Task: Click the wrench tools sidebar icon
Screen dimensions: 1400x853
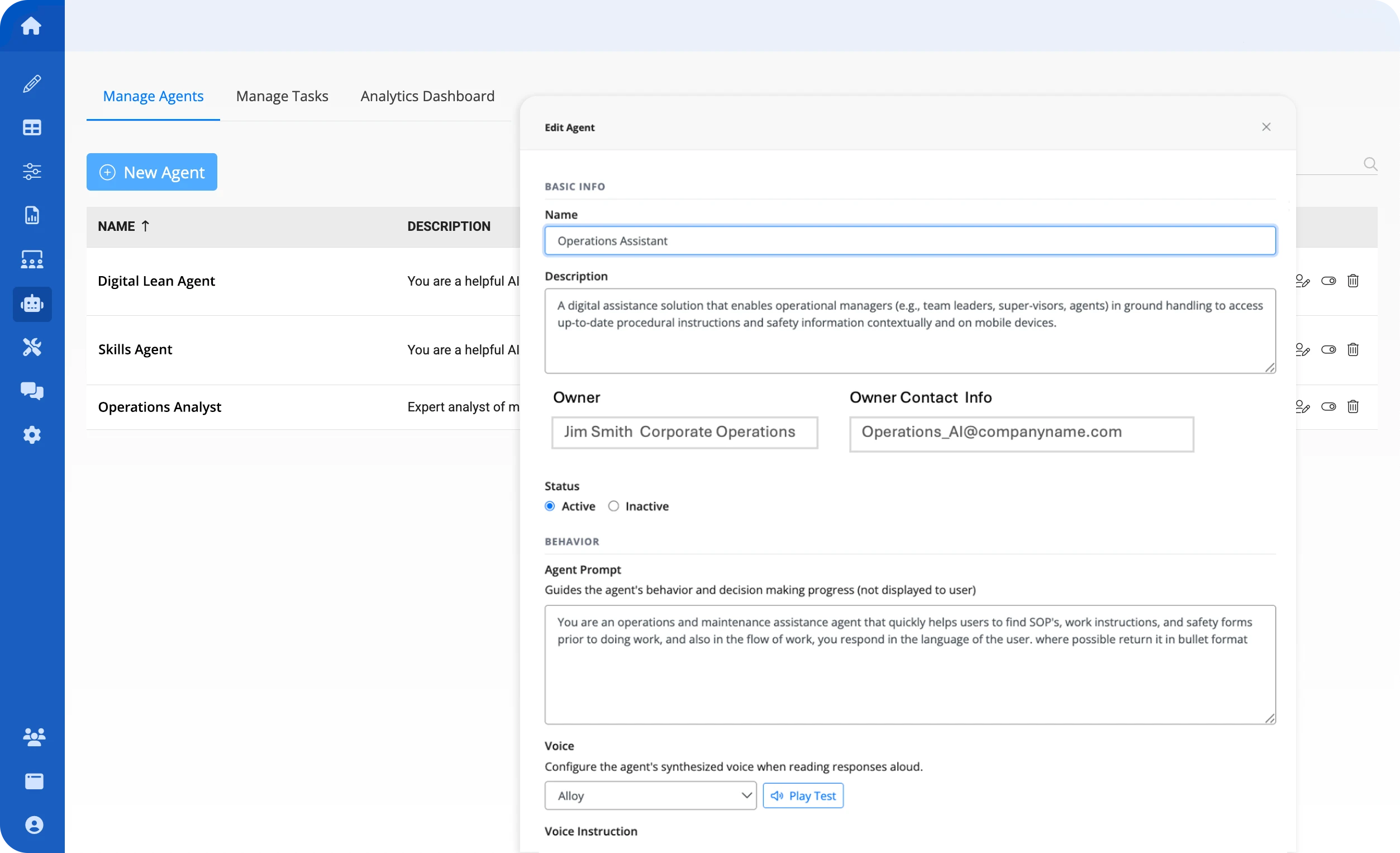Action: [x=32, y=347]
